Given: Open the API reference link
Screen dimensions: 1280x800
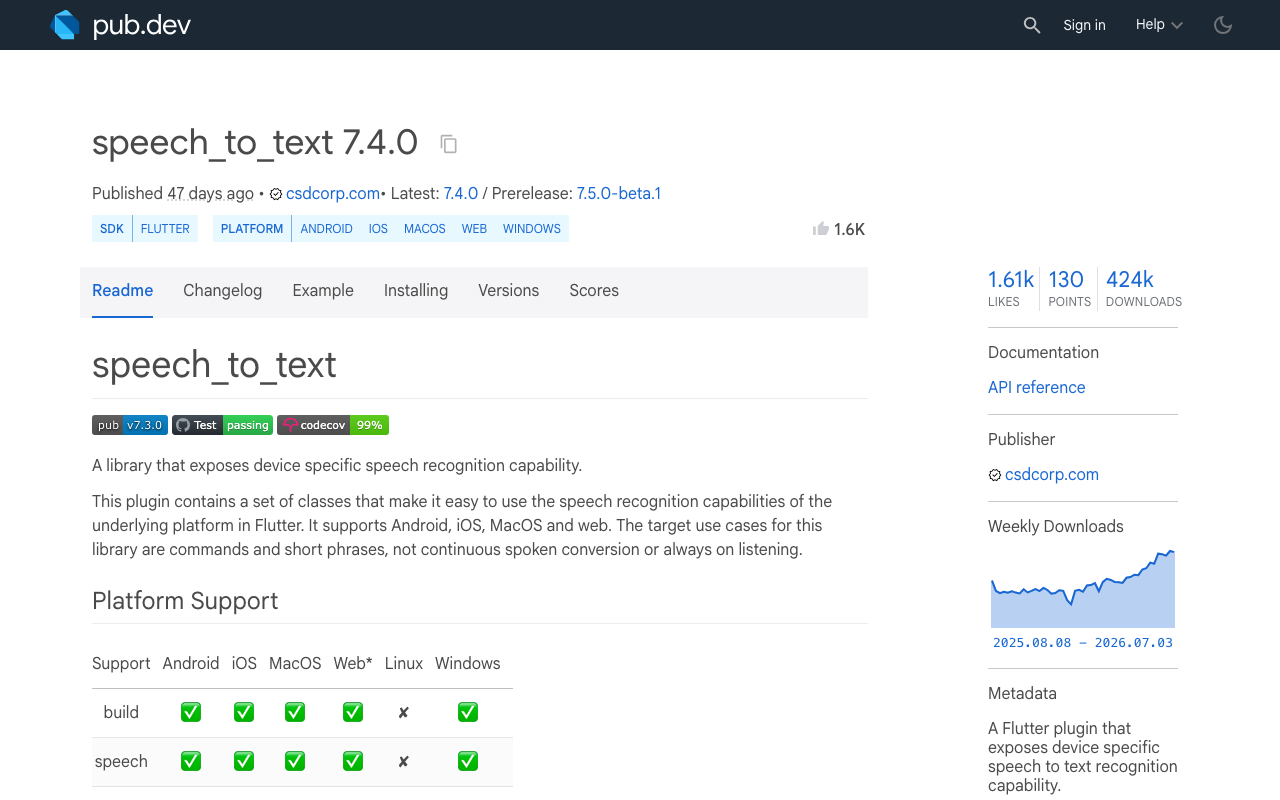Looking at the screenshot, I should click(x=1036, y=388).
